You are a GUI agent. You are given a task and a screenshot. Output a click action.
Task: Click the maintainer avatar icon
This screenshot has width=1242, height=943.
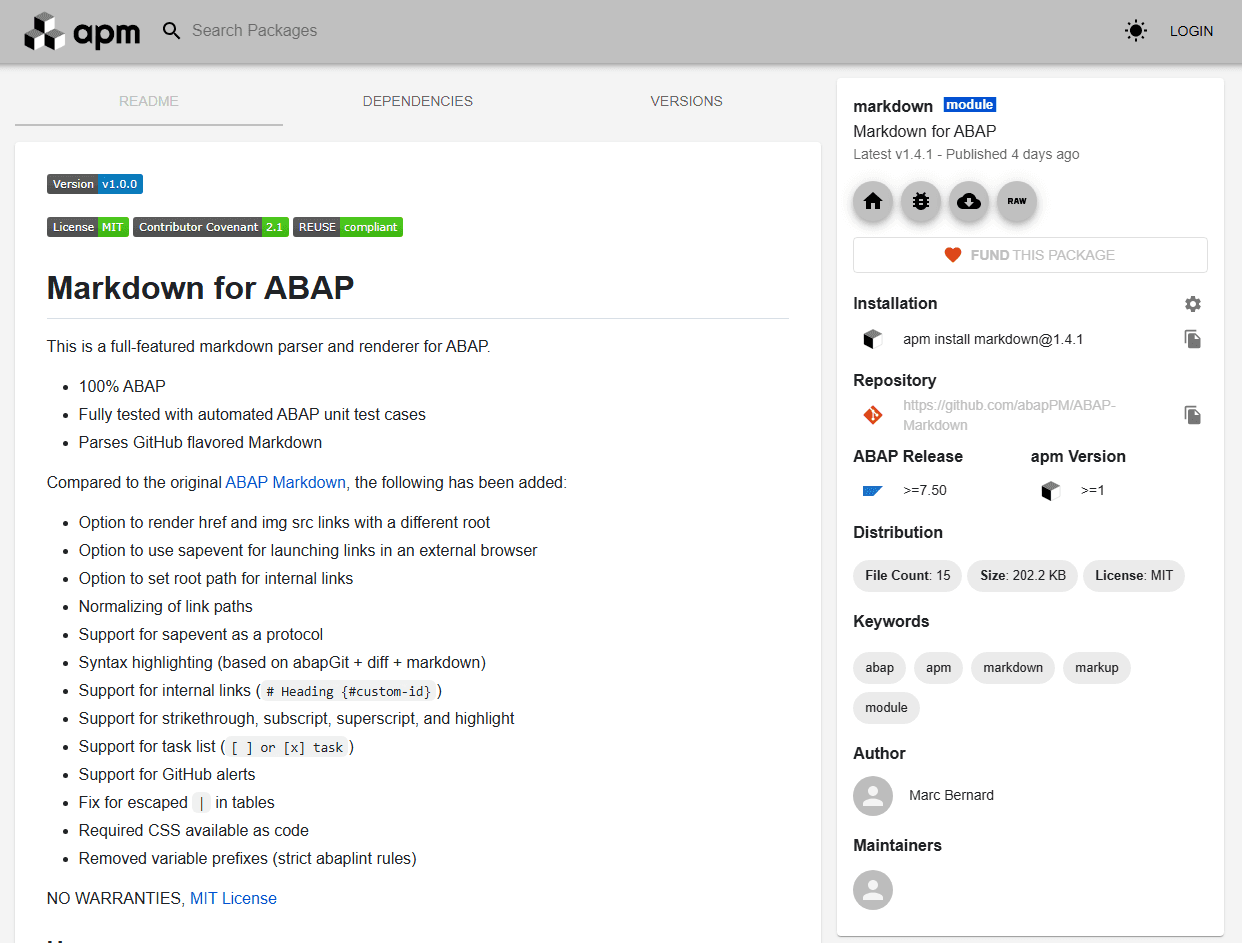[873, 890]
